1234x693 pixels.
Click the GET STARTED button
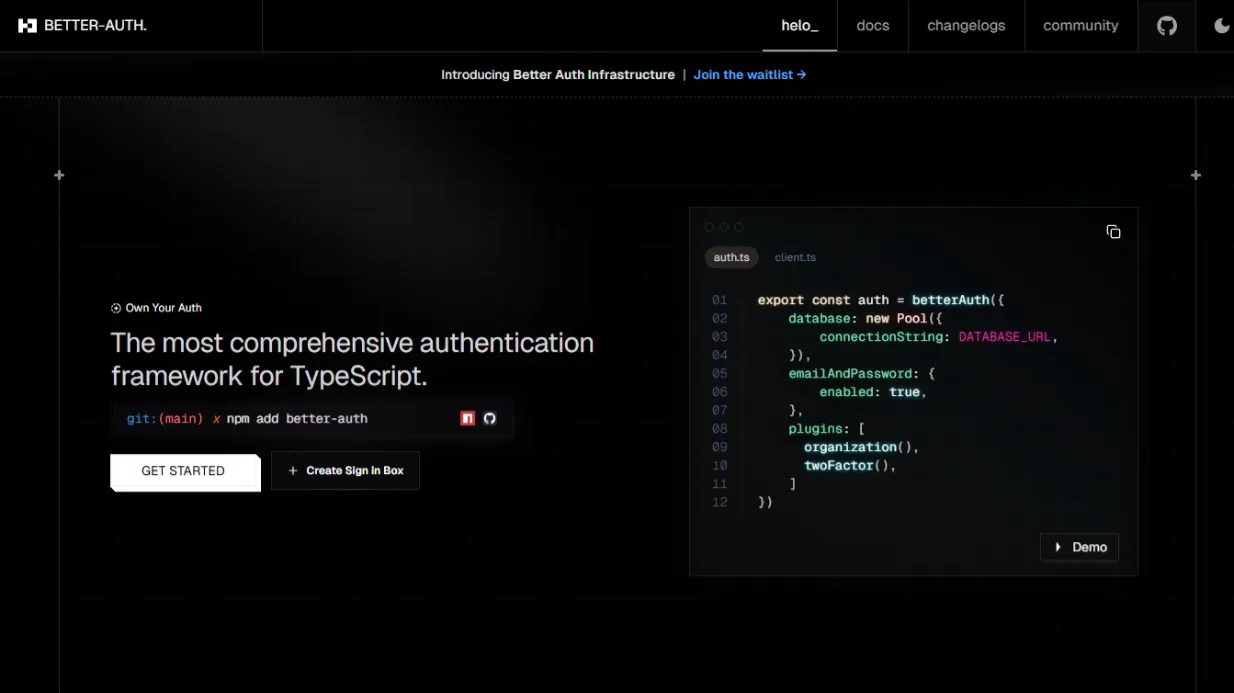185,471
